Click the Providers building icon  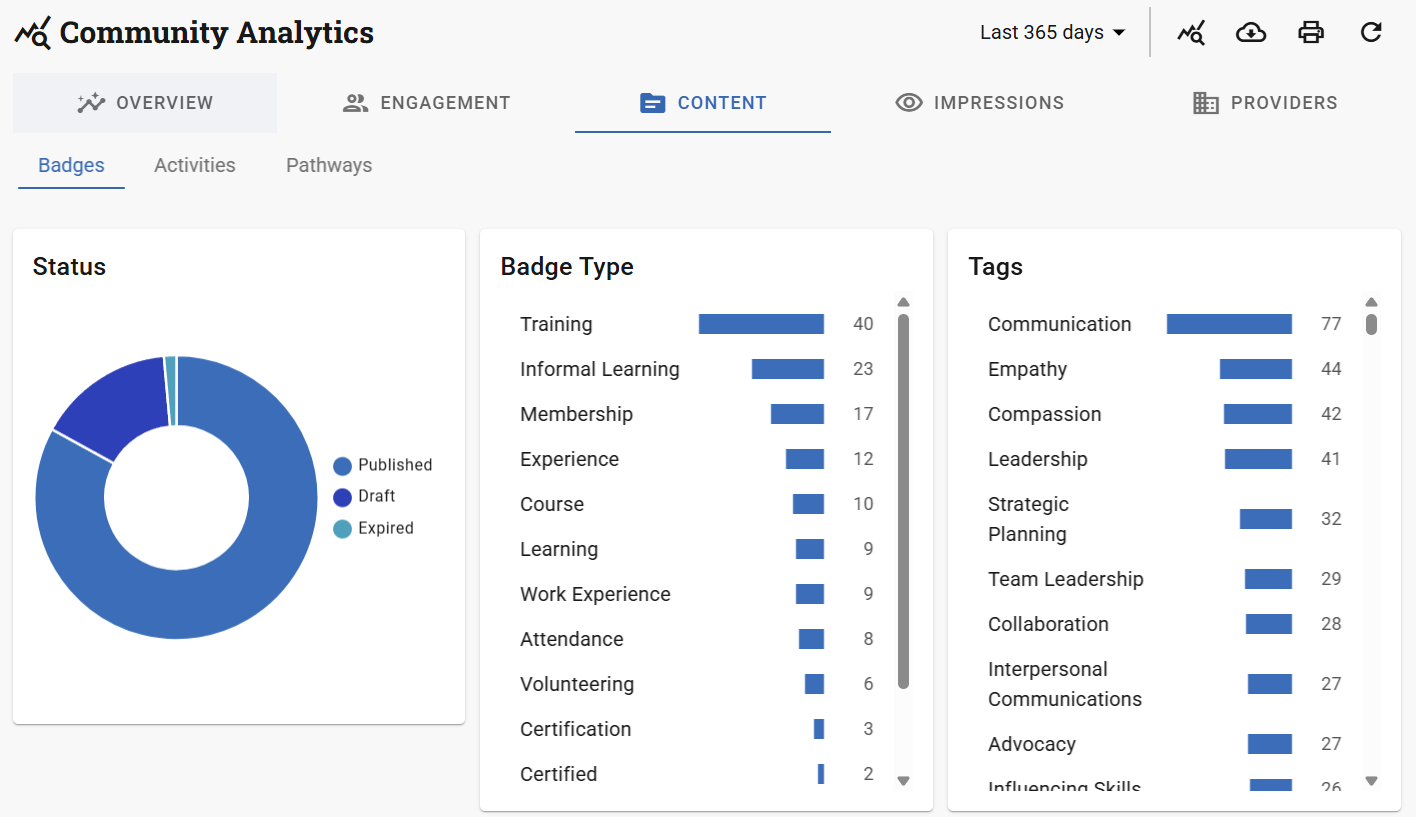[1206, 103]
